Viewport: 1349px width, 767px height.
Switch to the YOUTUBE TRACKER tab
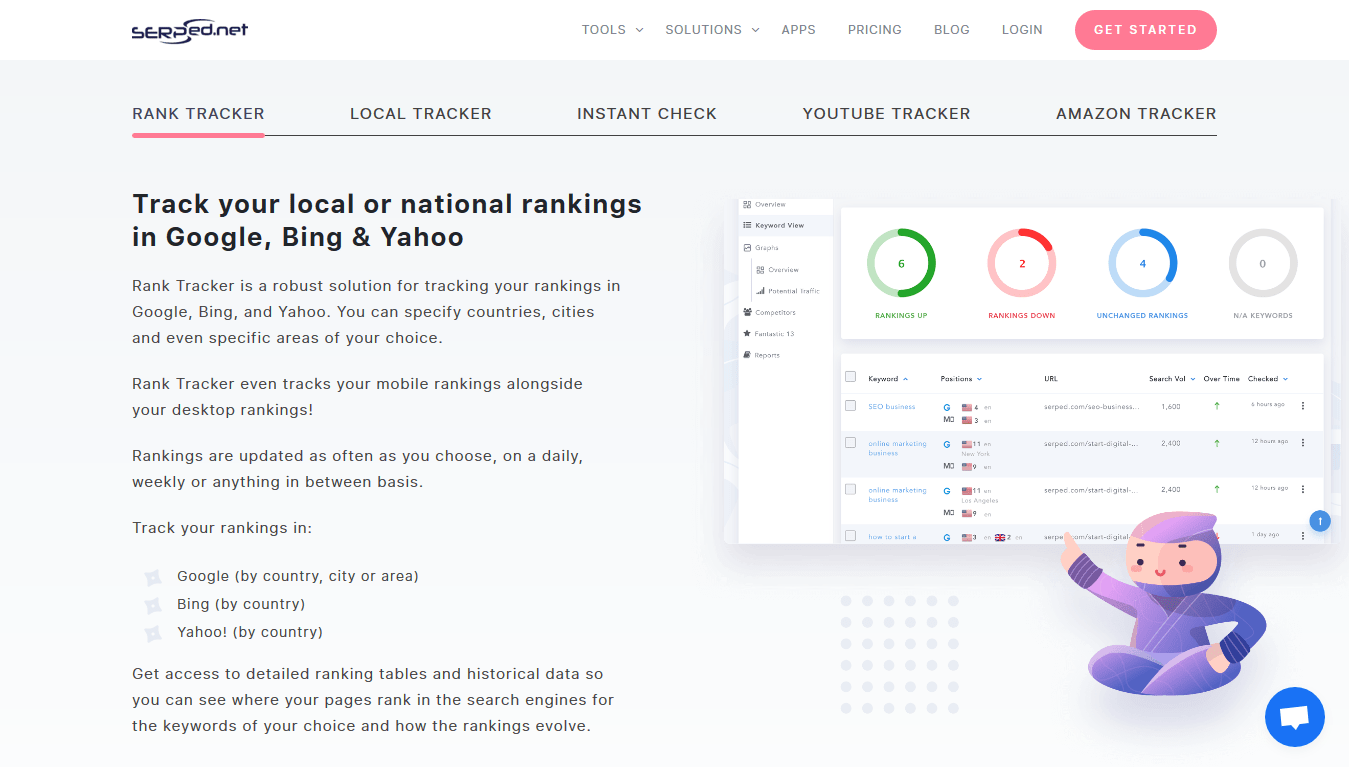(886, 113)
